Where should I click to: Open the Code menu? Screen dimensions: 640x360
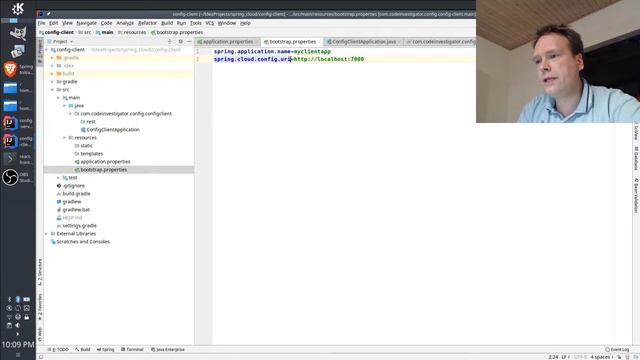point(107,23)
